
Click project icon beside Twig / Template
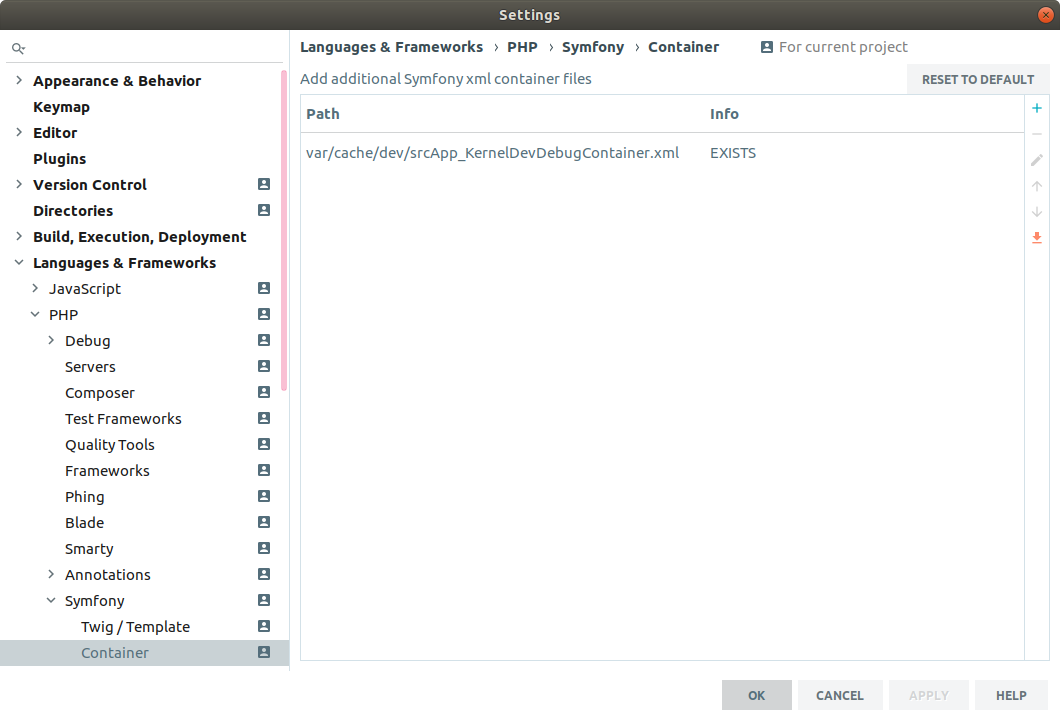(264, 626)
